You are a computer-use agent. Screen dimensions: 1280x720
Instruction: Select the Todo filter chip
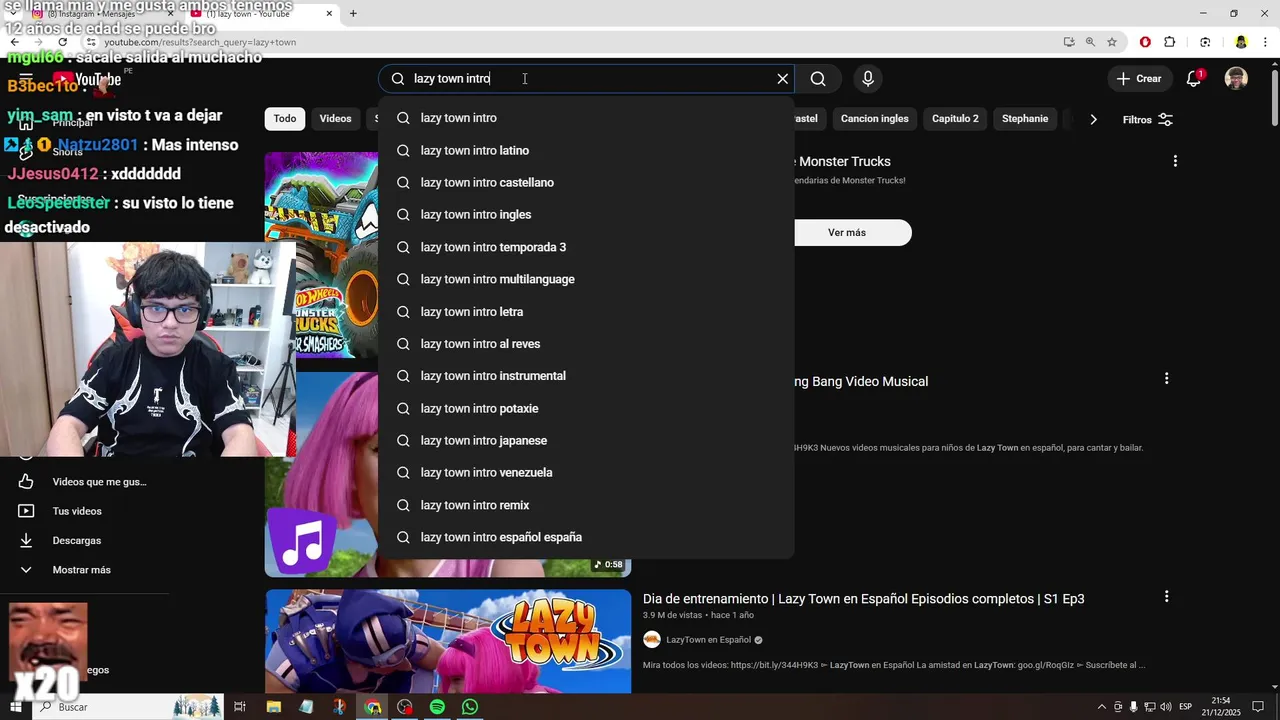click(285, 119)
